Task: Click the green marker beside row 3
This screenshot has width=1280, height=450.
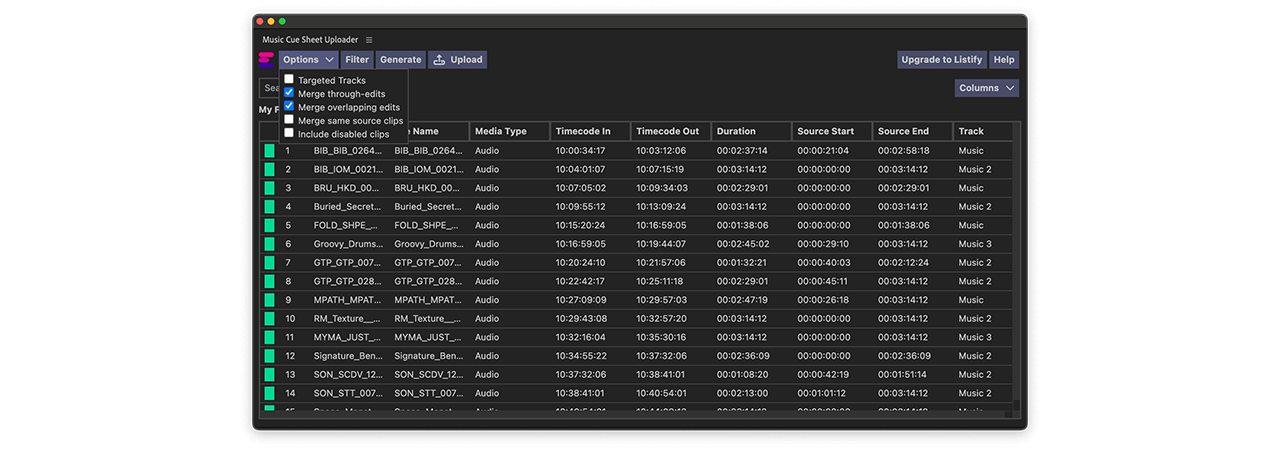Action: click(269, 188)
